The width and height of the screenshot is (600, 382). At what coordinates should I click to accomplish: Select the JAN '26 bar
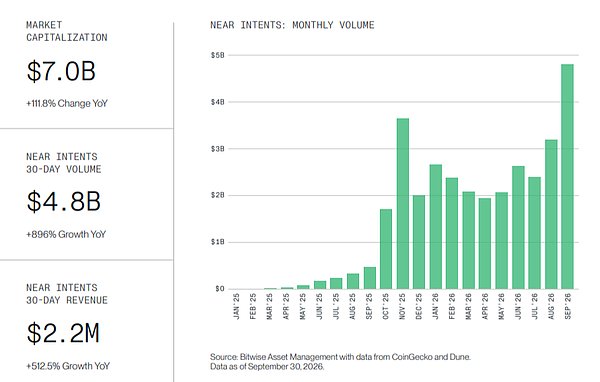pyautogui.click(x=435, y=227)
